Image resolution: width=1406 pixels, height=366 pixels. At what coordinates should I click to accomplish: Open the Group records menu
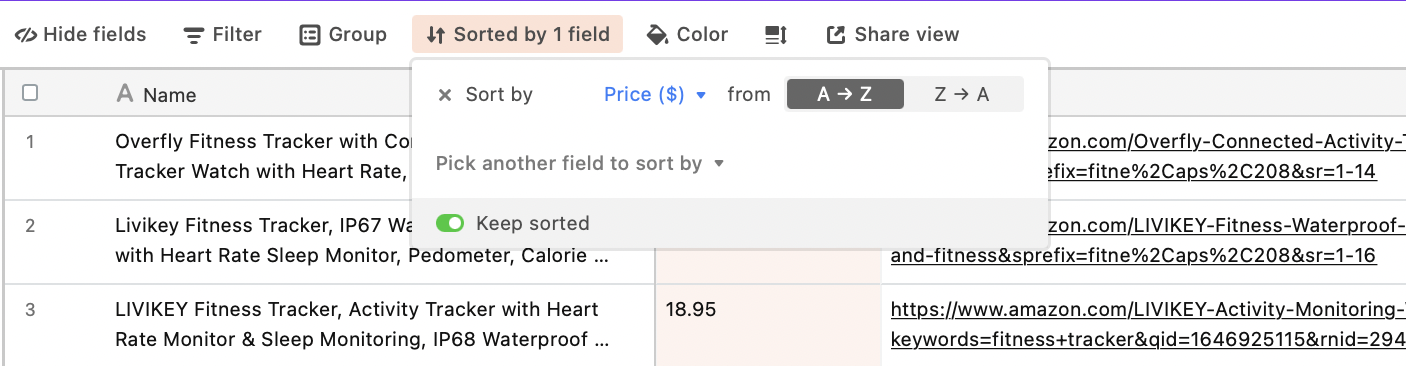(x=343, y=35)
